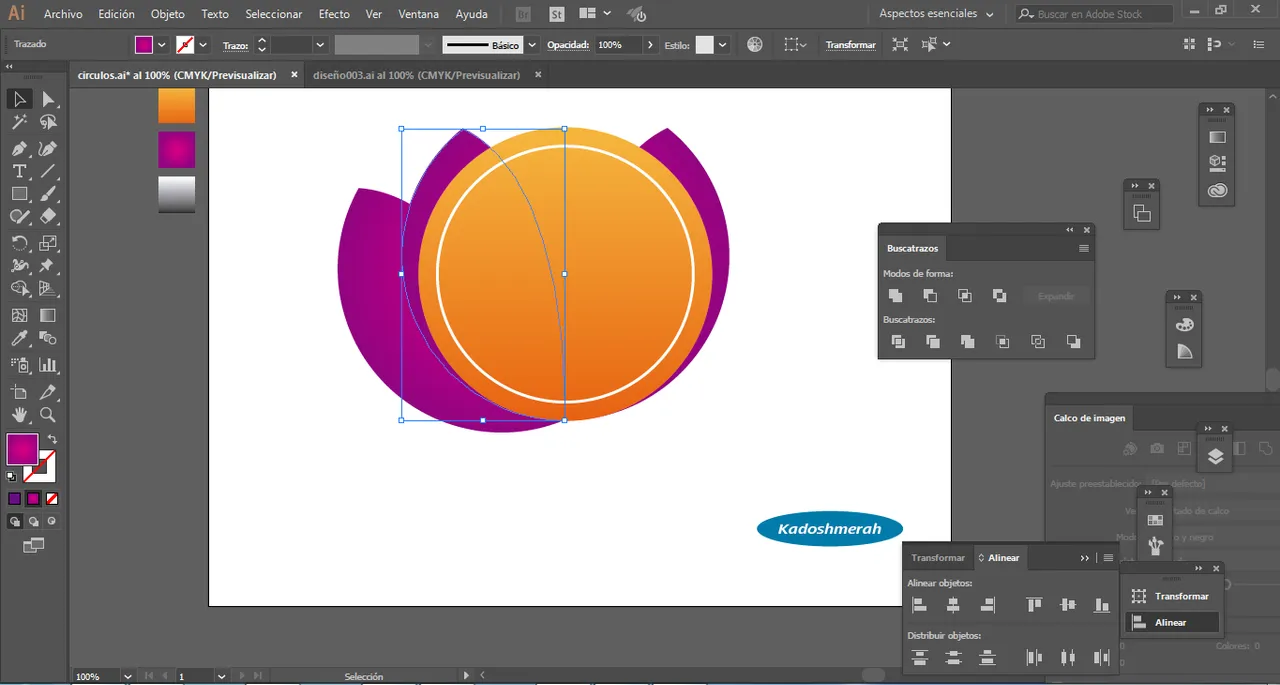Open the Efecto menu
The height and width of the screenshot is (685, 1280).
click(334, 14)
